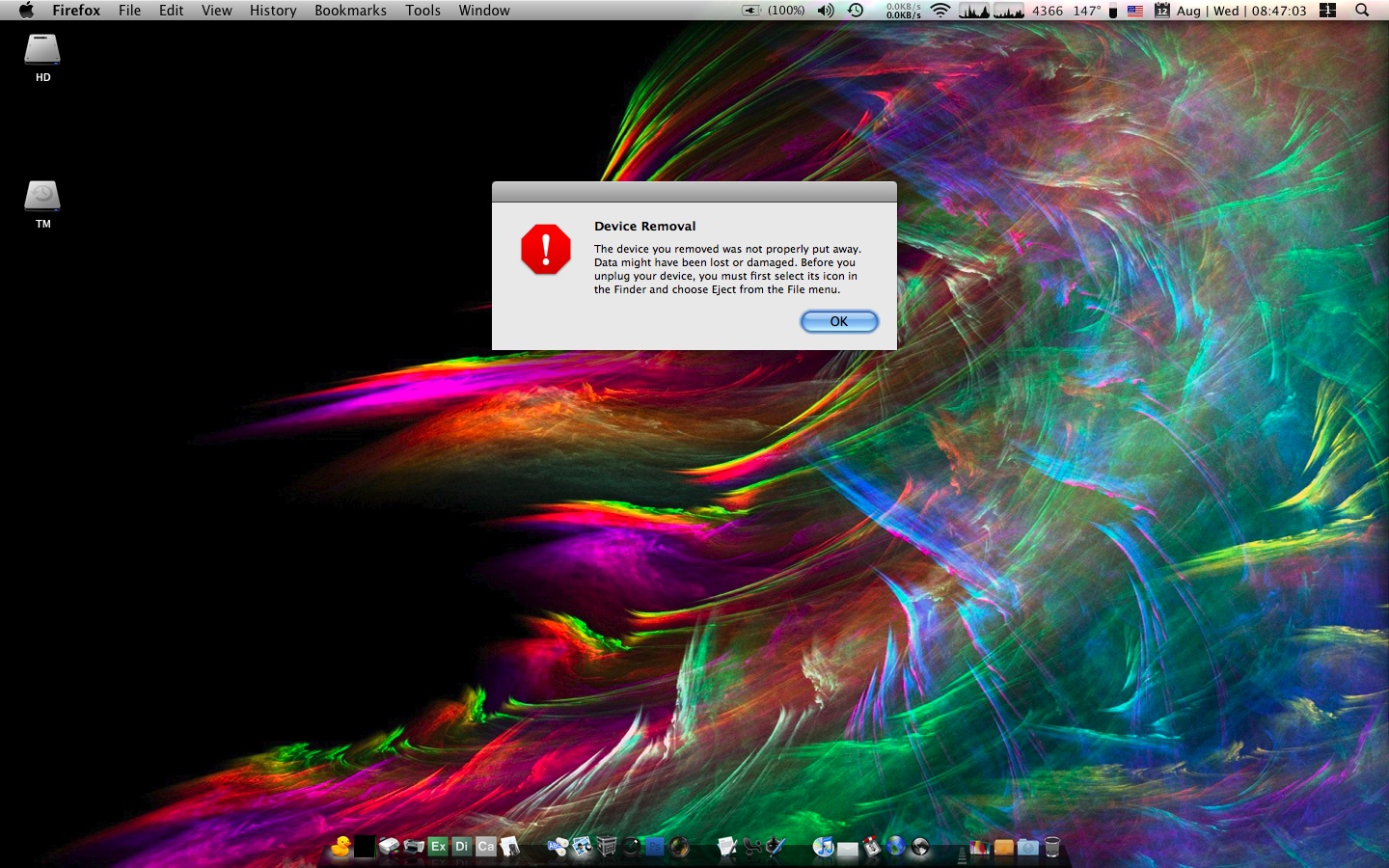Click the Device Removal heading text
The image size is (1389, 868).
[644, 226]
